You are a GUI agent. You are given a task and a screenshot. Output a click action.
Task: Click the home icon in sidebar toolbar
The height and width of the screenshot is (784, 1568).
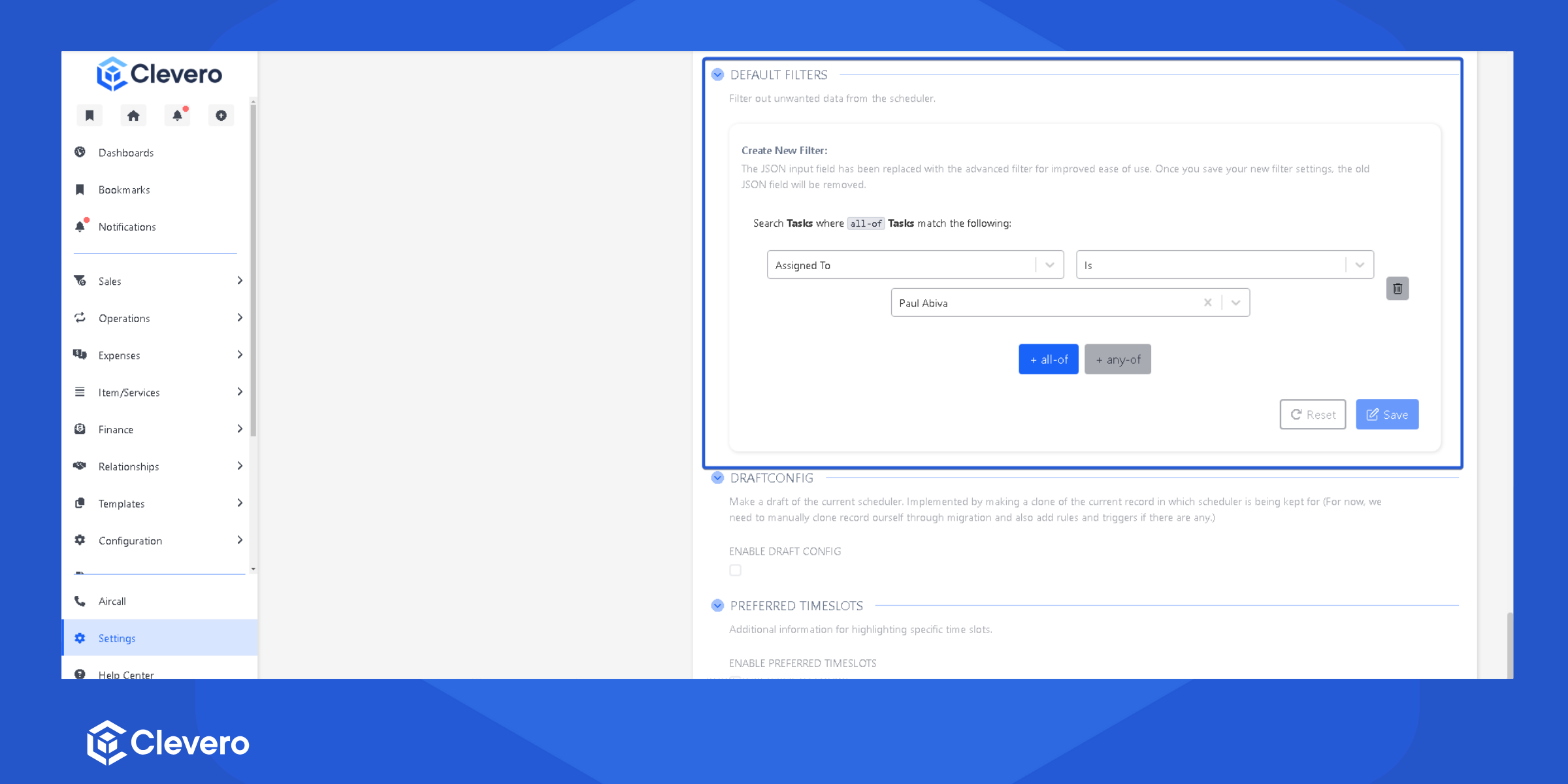click(133, 116)
